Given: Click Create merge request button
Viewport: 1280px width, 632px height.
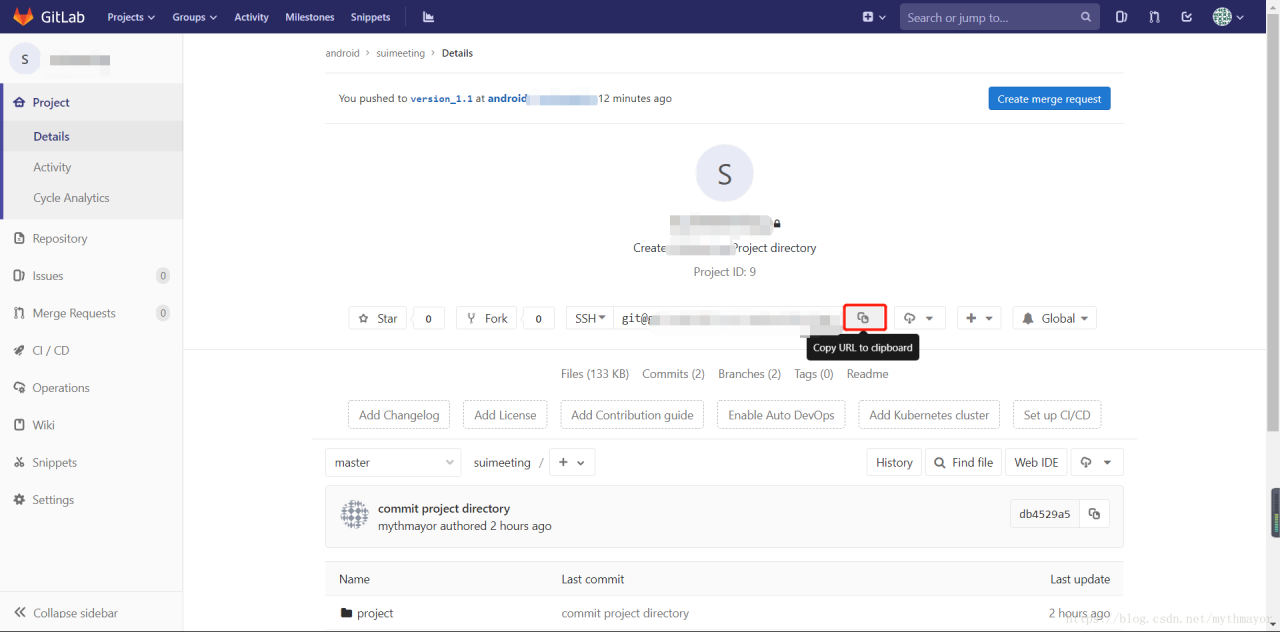Looking at the screenshot, I should point(1049,99).
